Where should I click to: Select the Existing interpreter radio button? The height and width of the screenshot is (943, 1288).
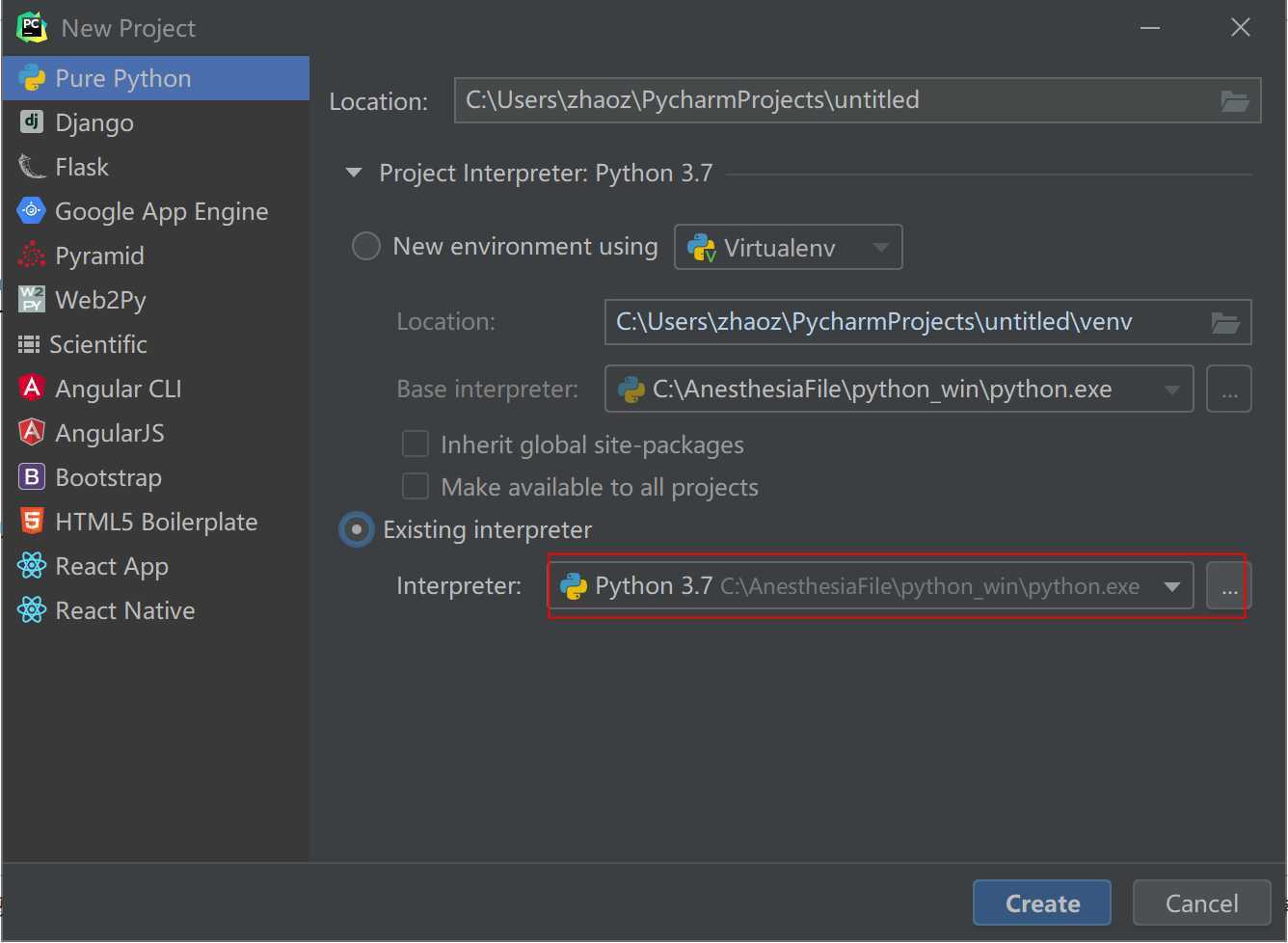pyautogui.click(x=357, y=529)
